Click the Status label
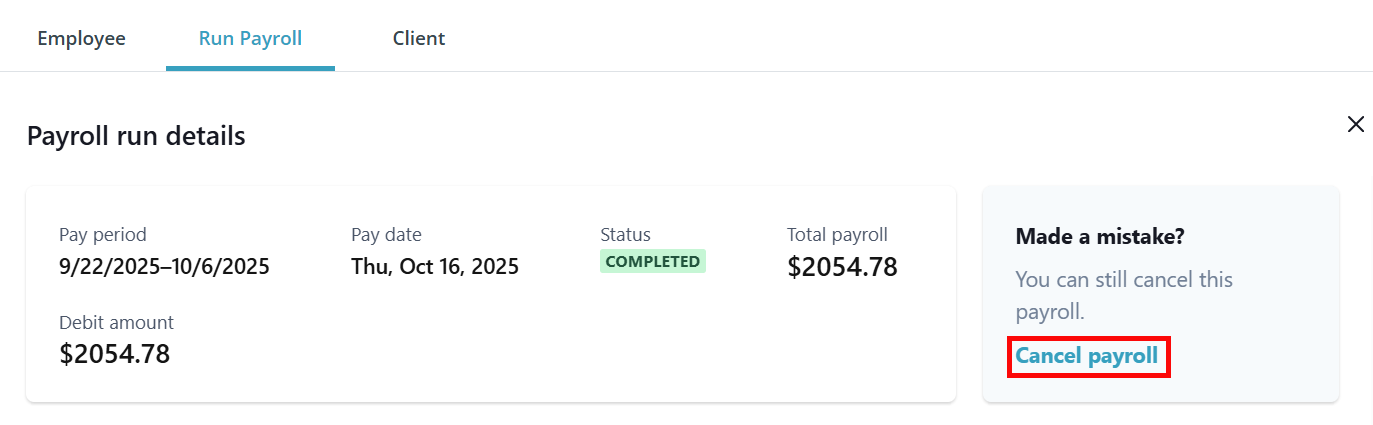1373x425 pixels. point(625,235)
